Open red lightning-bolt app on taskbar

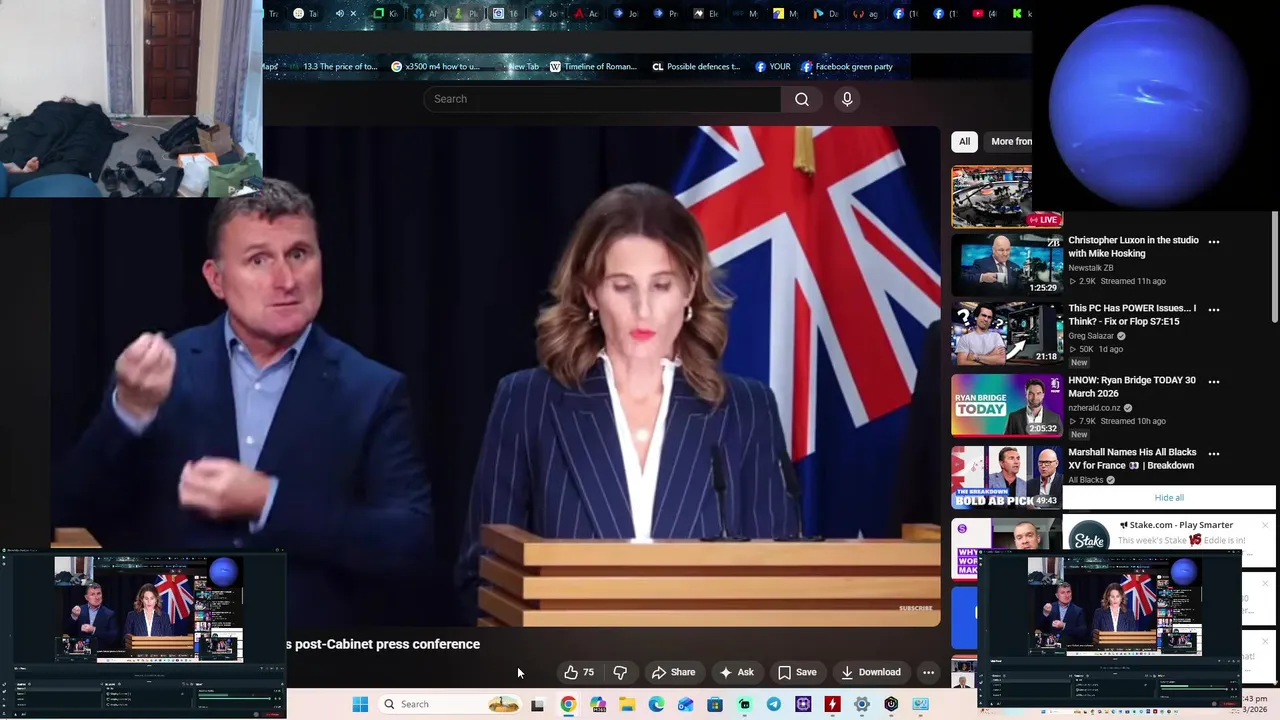pyautogui.click(x=832, y=704)
